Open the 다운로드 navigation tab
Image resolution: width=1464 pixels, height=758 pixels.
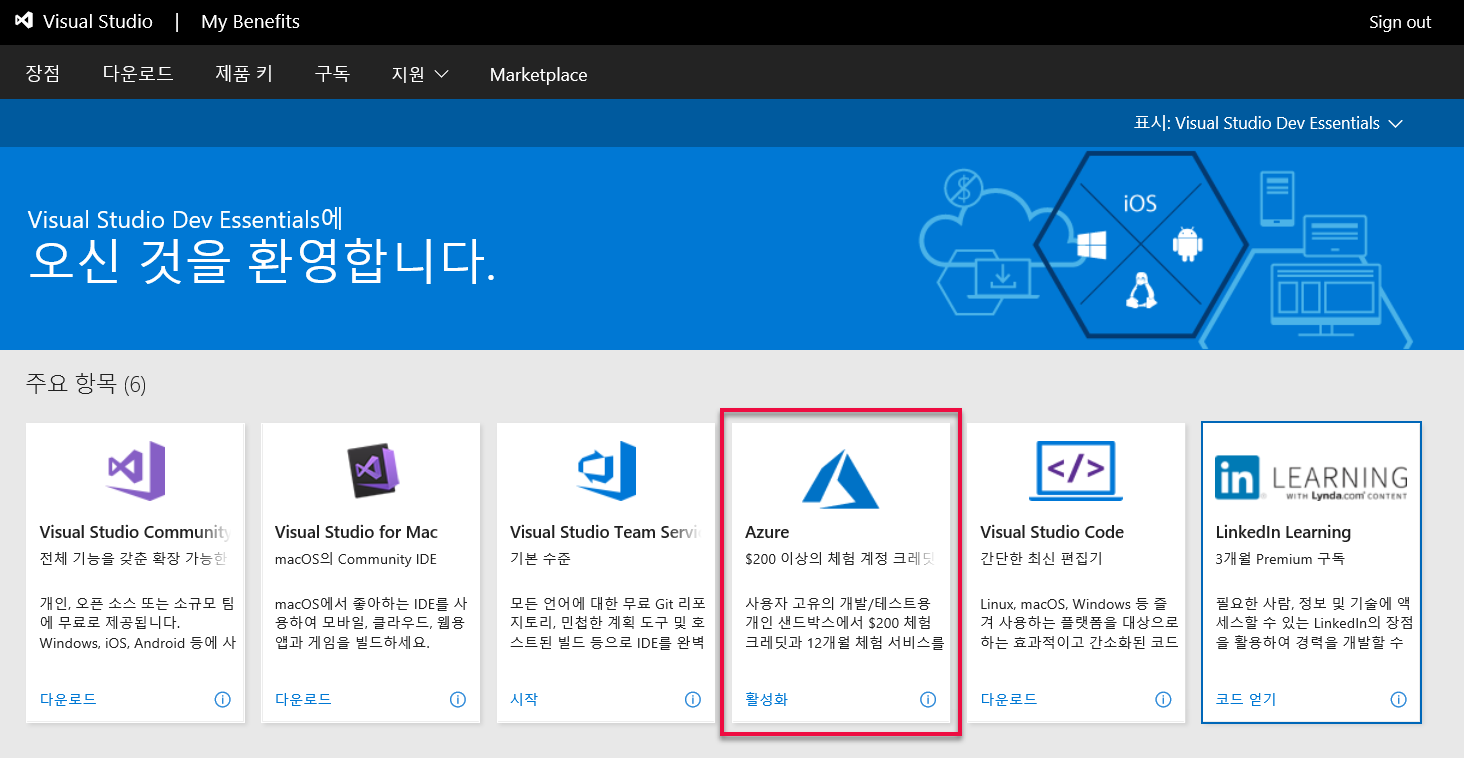point(138,75)
